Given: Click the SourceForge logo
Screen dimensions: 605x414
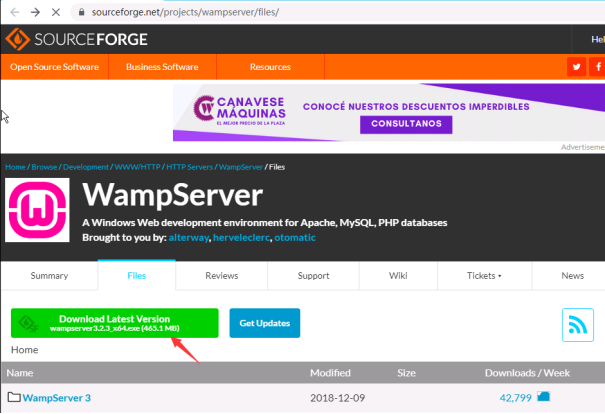Looking at the screenshot, I should coord(76,39).
